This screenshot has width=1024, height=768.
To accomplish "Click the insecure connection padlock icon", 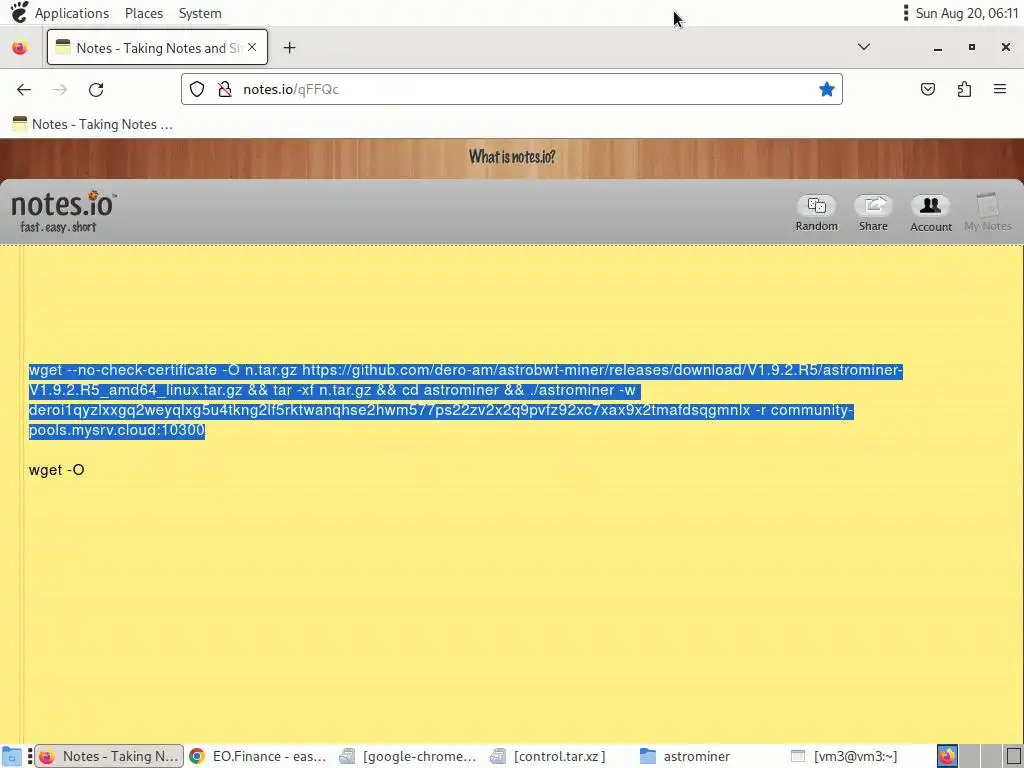I will coord(225,89).
